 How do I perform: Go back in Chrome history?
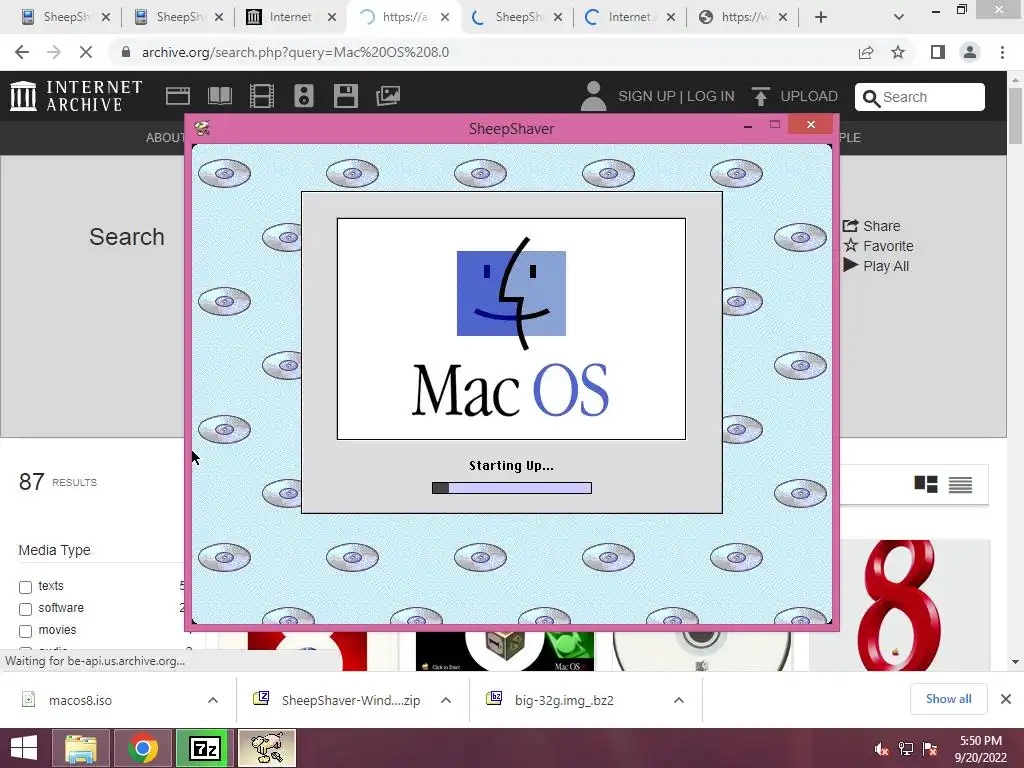tap(22, 52)
